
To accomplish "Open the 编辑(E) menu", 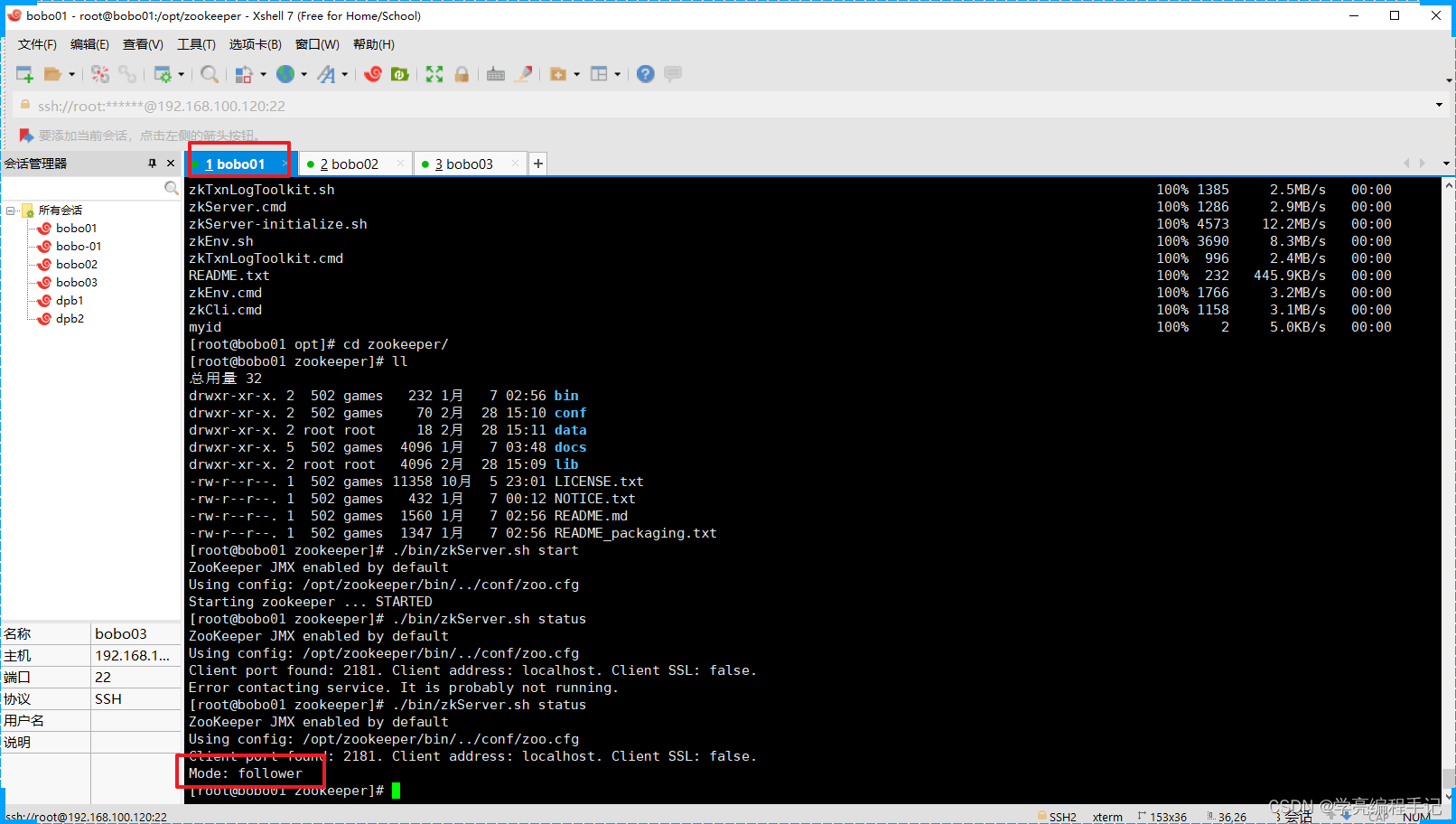I will tap(89, 44).
